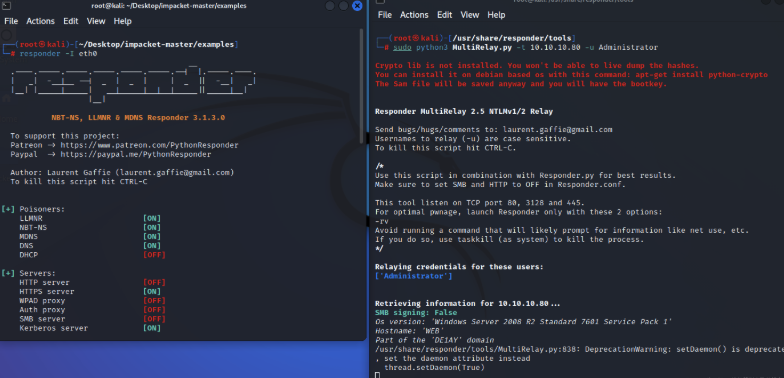
Task: Click 'Avoid running a command' warning line
Action: pos(562,230)
